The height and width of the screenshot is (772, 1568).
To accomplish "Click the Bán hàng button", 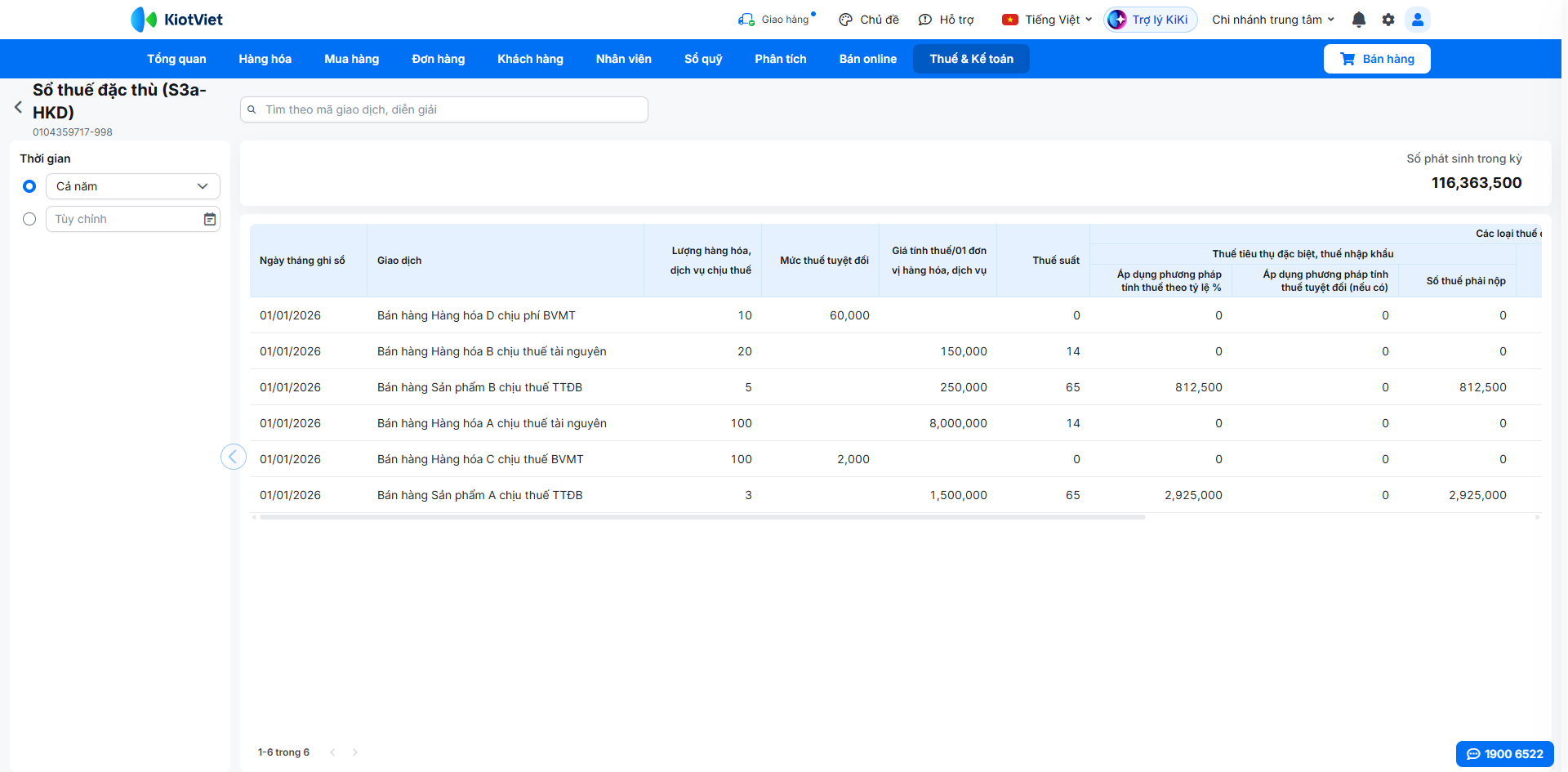I will pos(1377,59).
